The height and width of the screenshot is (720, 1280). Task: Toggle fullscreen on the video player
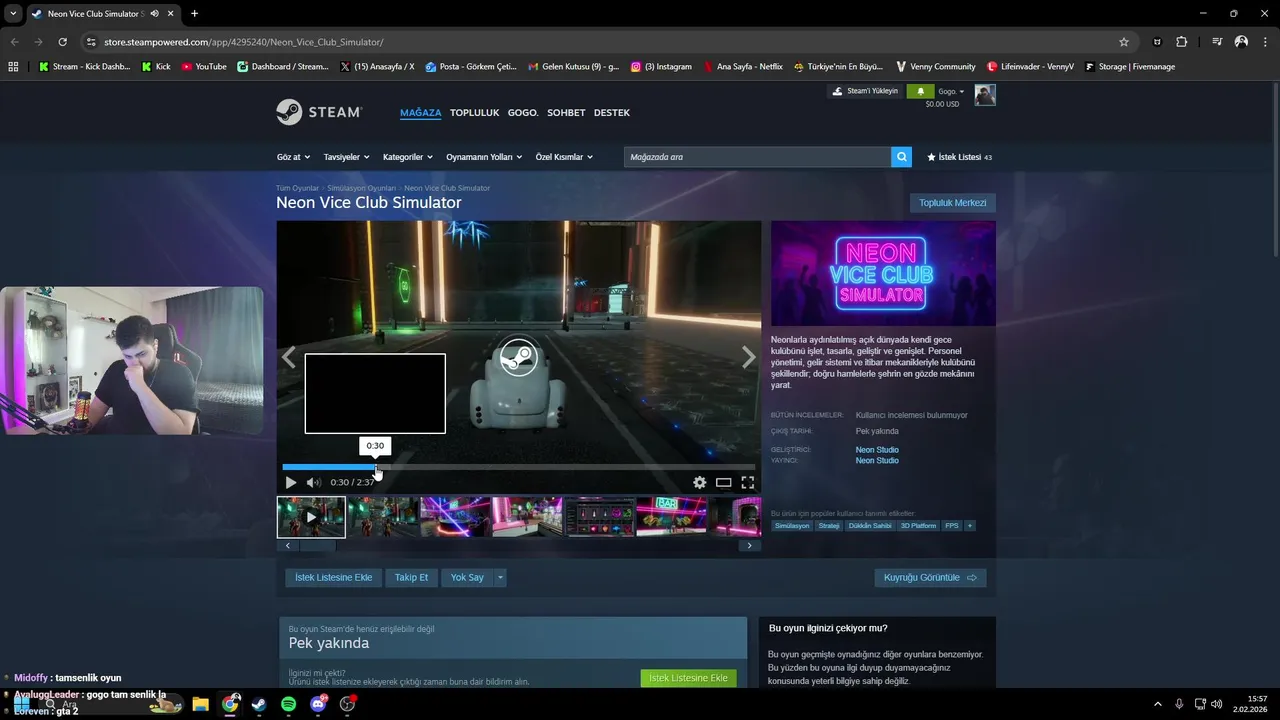(747, 482)
